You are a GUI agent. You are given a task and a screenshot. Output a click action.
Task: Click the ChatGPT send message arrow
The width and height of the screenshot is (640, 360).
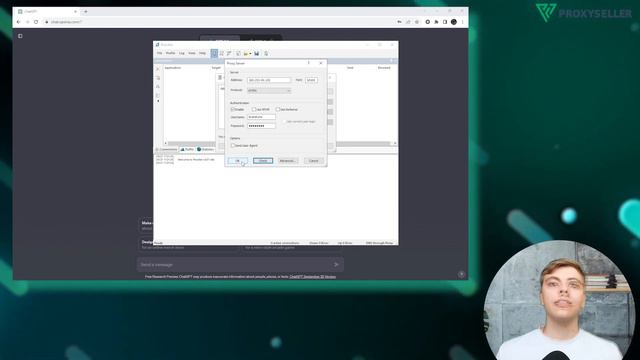pyautogui.click(x=336, y=264)
